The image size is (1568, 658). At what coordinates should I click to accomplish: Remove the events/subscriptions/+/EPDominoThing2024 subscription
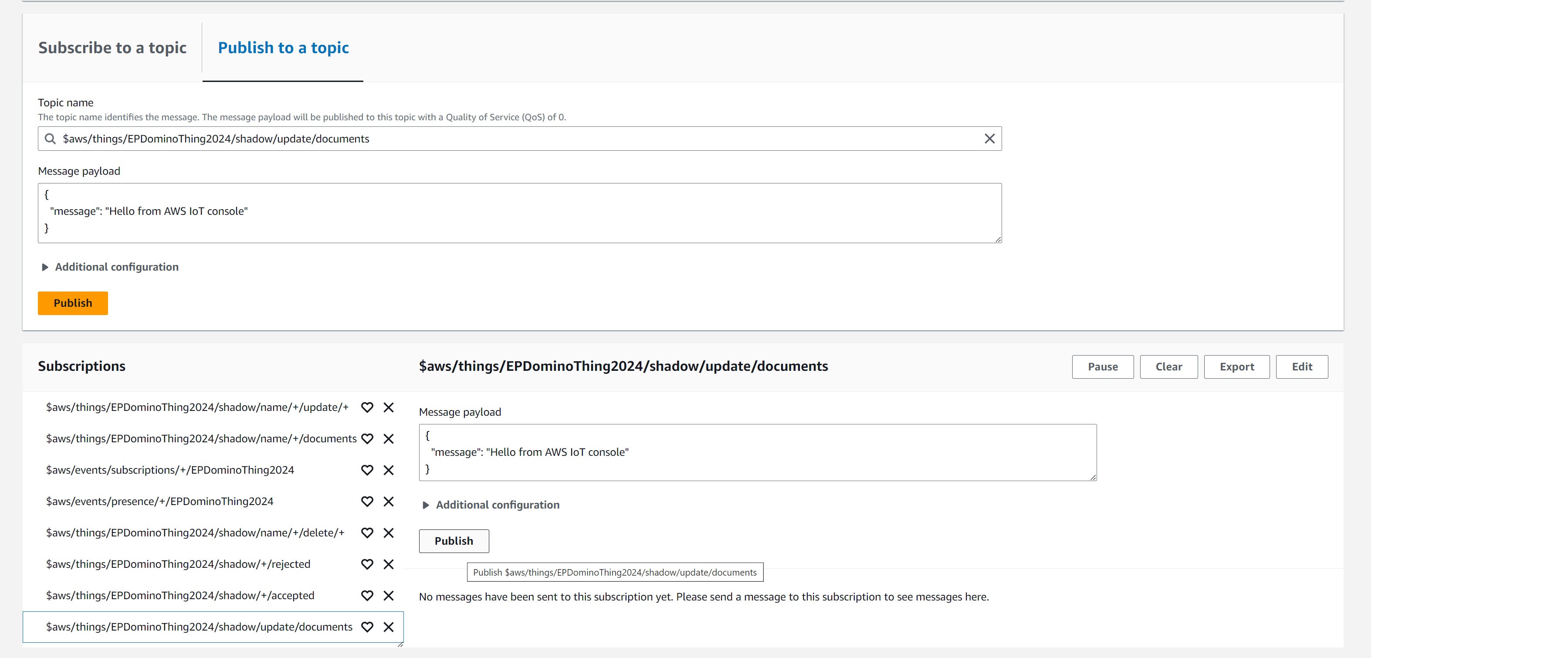click(388, 470)
